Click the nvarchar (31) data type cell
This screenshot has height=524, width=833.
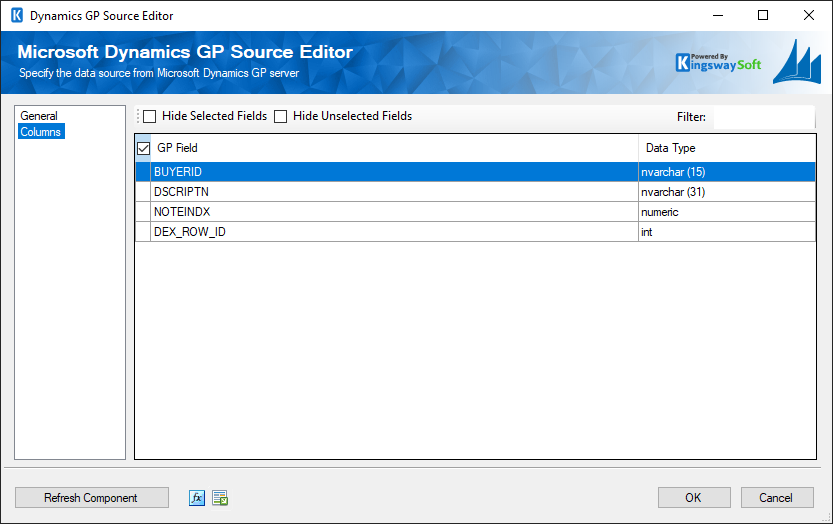pos(727,192)
